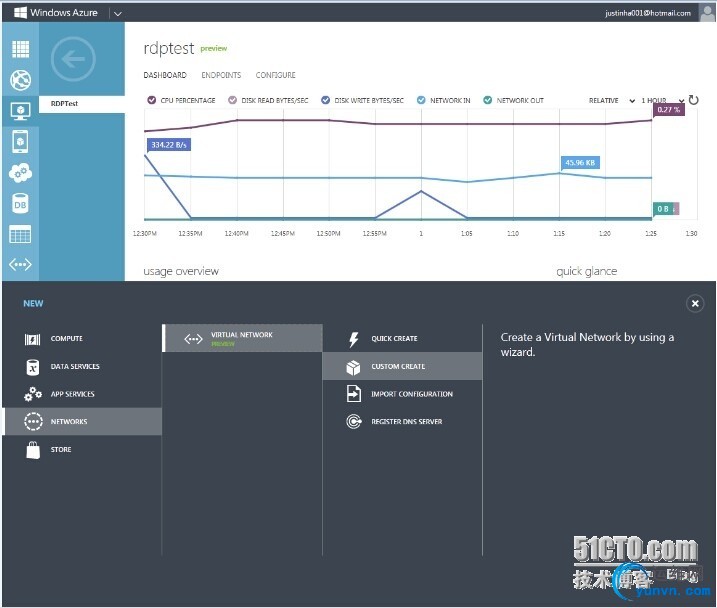Click the Windows Azure logo
The height and width of the screenshot is (608, 717).
[x=56, y=12]
